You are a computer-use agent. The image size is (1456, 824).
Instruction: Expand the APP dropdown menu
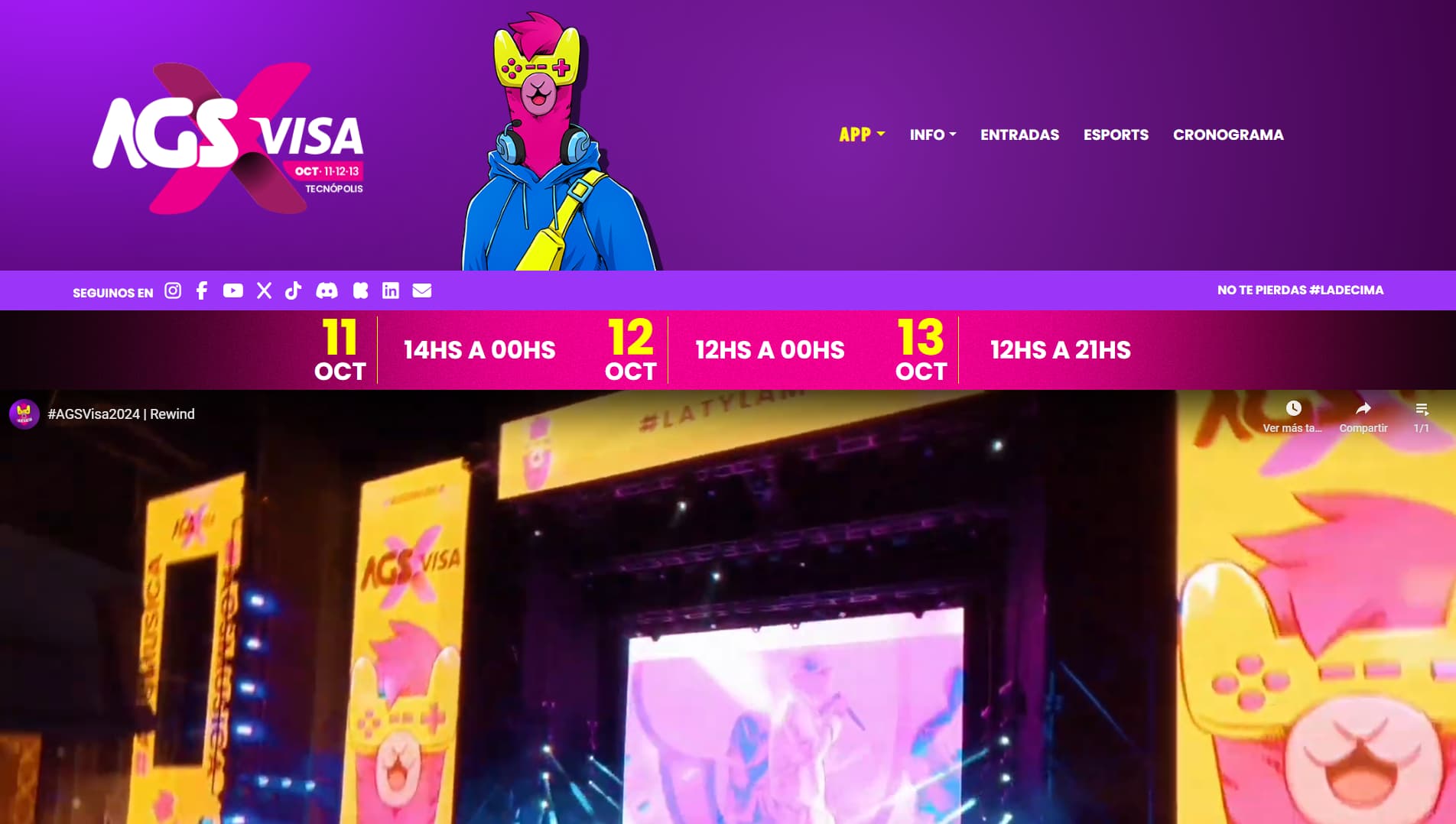pos(862,135)
